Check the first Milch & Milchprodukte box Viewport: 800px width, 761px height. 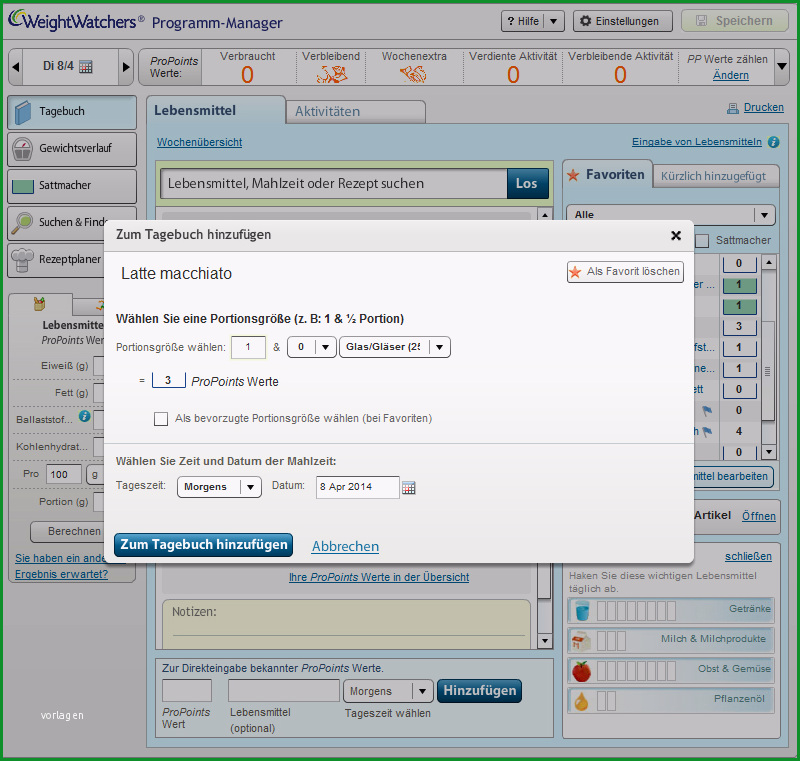602,641
